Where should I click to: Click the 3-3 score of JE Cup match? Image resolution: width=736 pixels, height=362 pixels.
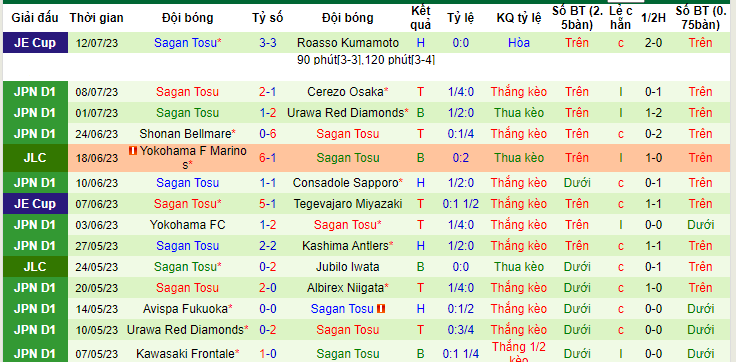pyautogui.click(x=268, y=43)
